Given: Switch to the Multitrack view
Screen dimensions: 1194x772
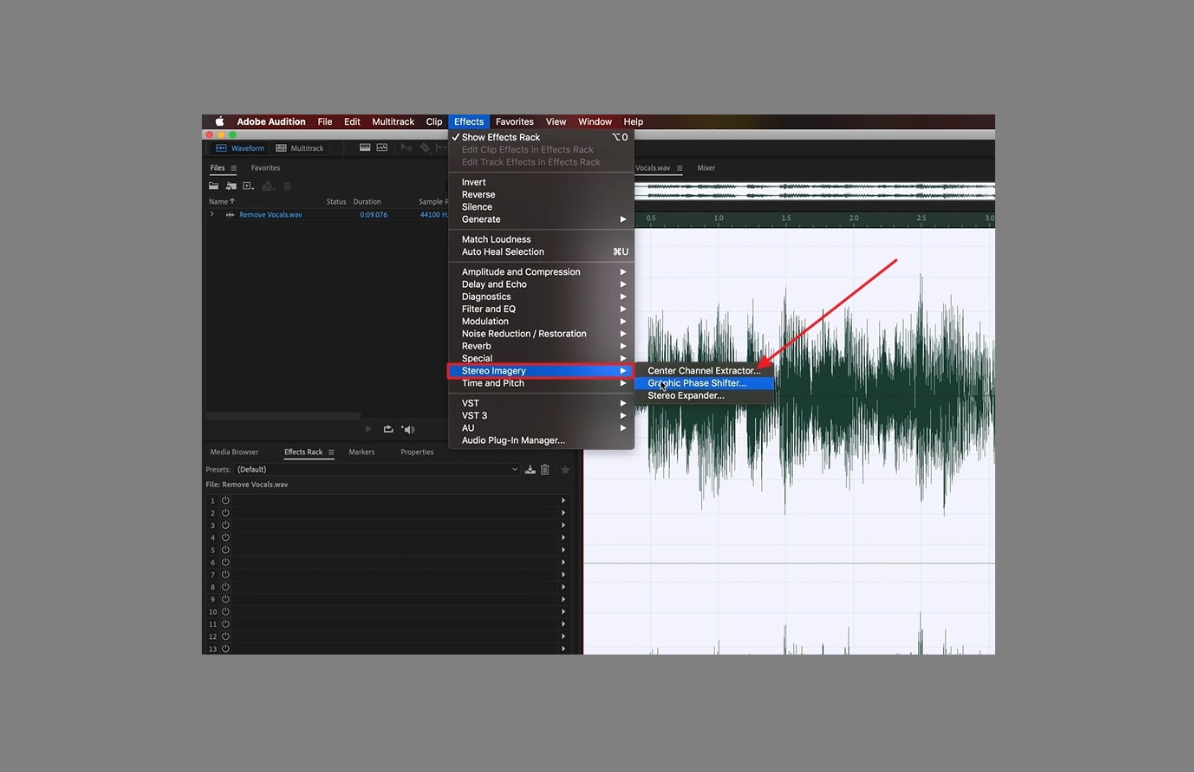Looking at the screenshot, I should tap(300, 148).
